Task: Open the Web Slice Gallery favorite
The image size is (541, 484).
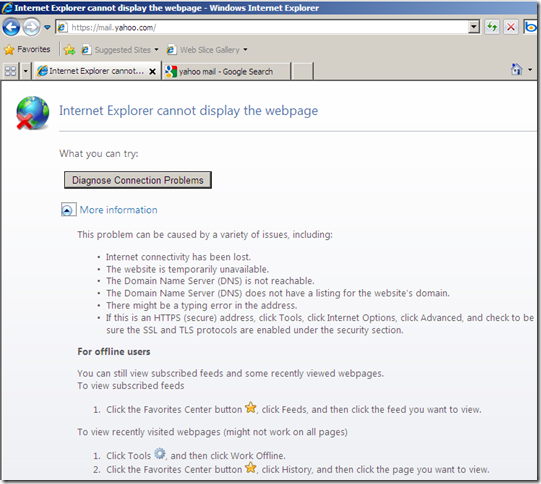Action: (203, 50)
